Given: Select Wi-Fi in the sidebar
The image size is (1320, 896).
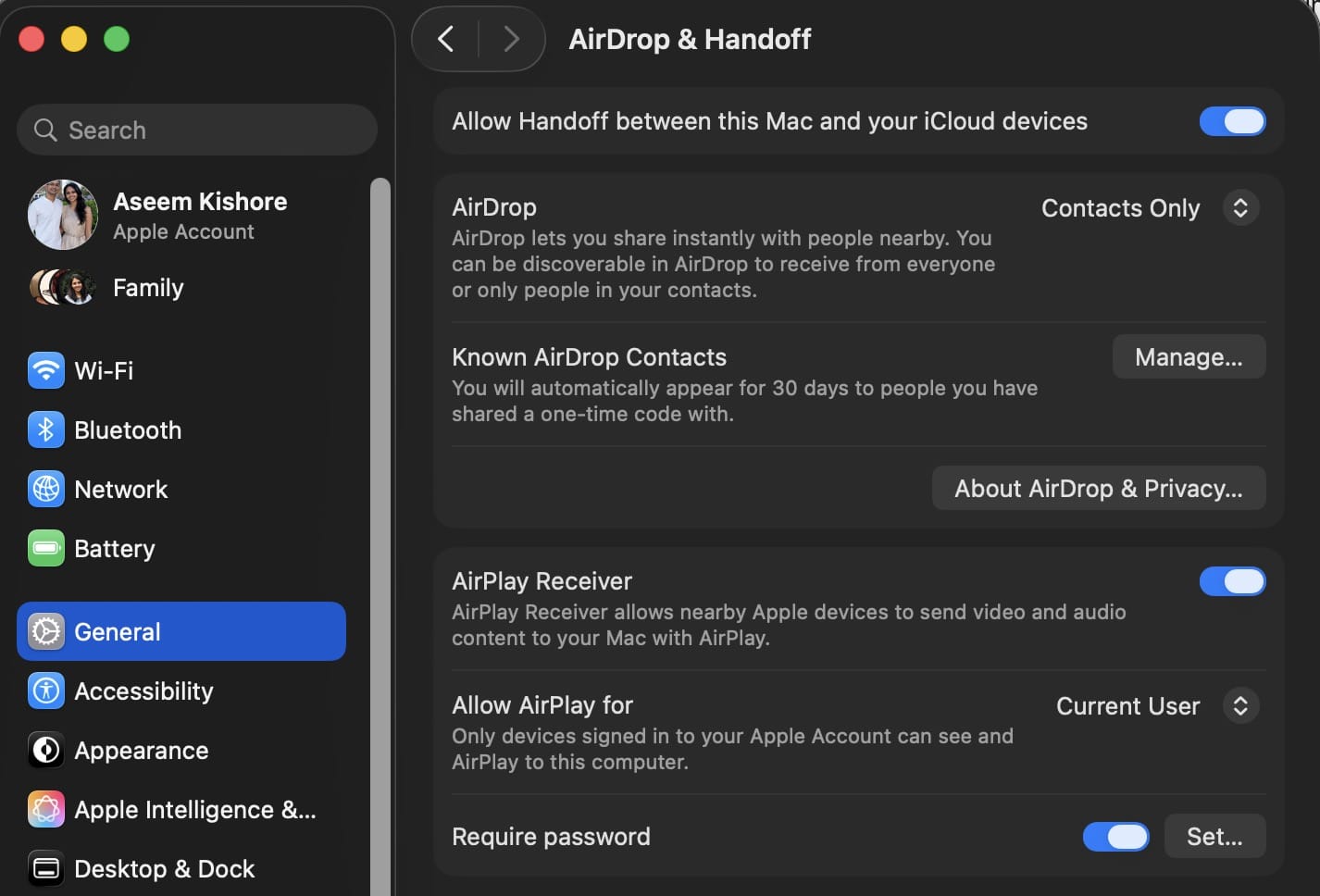Looking at the screenshot, I should [181, 371].
